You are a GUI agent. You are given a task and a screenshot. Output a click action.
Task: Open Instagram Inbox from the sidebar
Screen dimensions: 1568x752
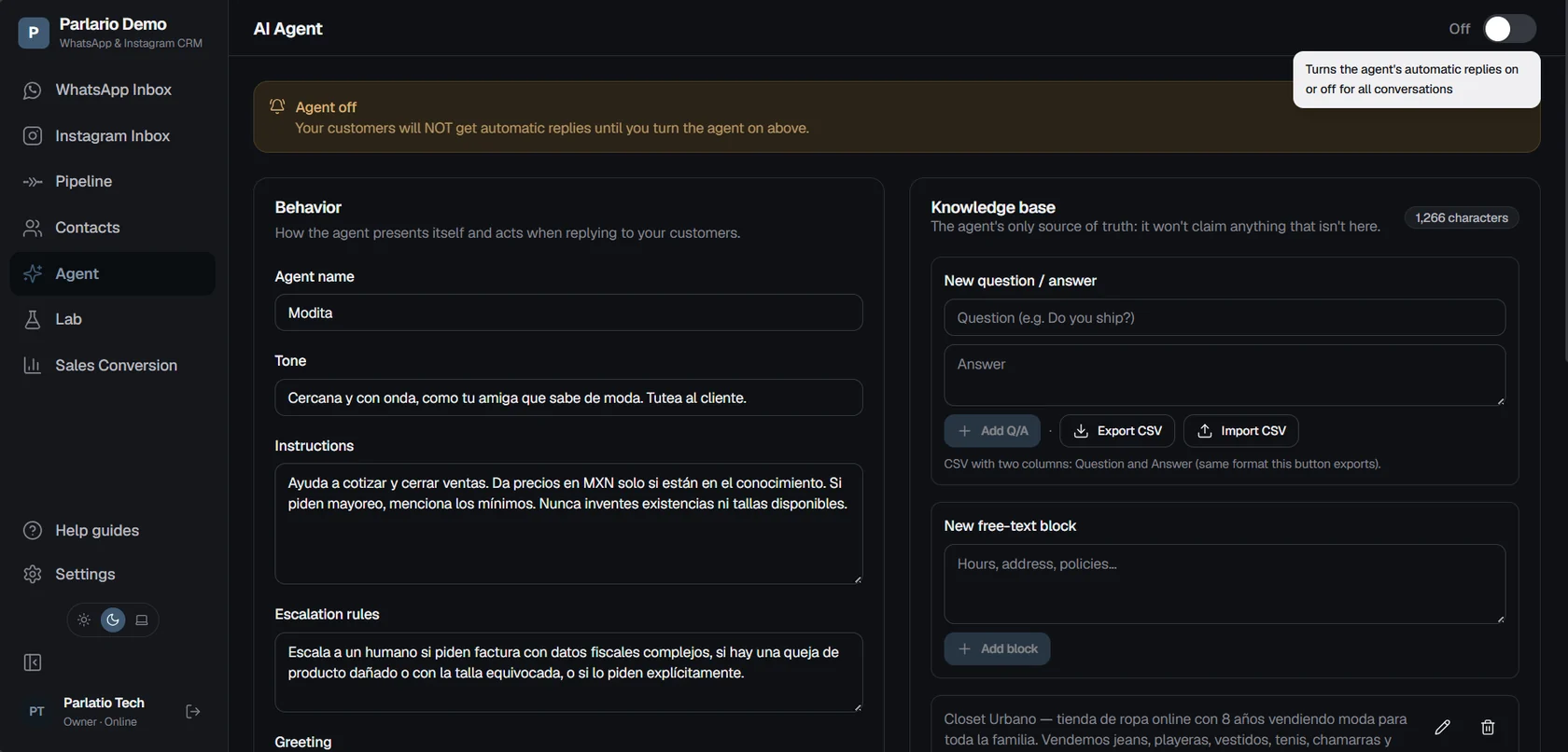[112, 136]
